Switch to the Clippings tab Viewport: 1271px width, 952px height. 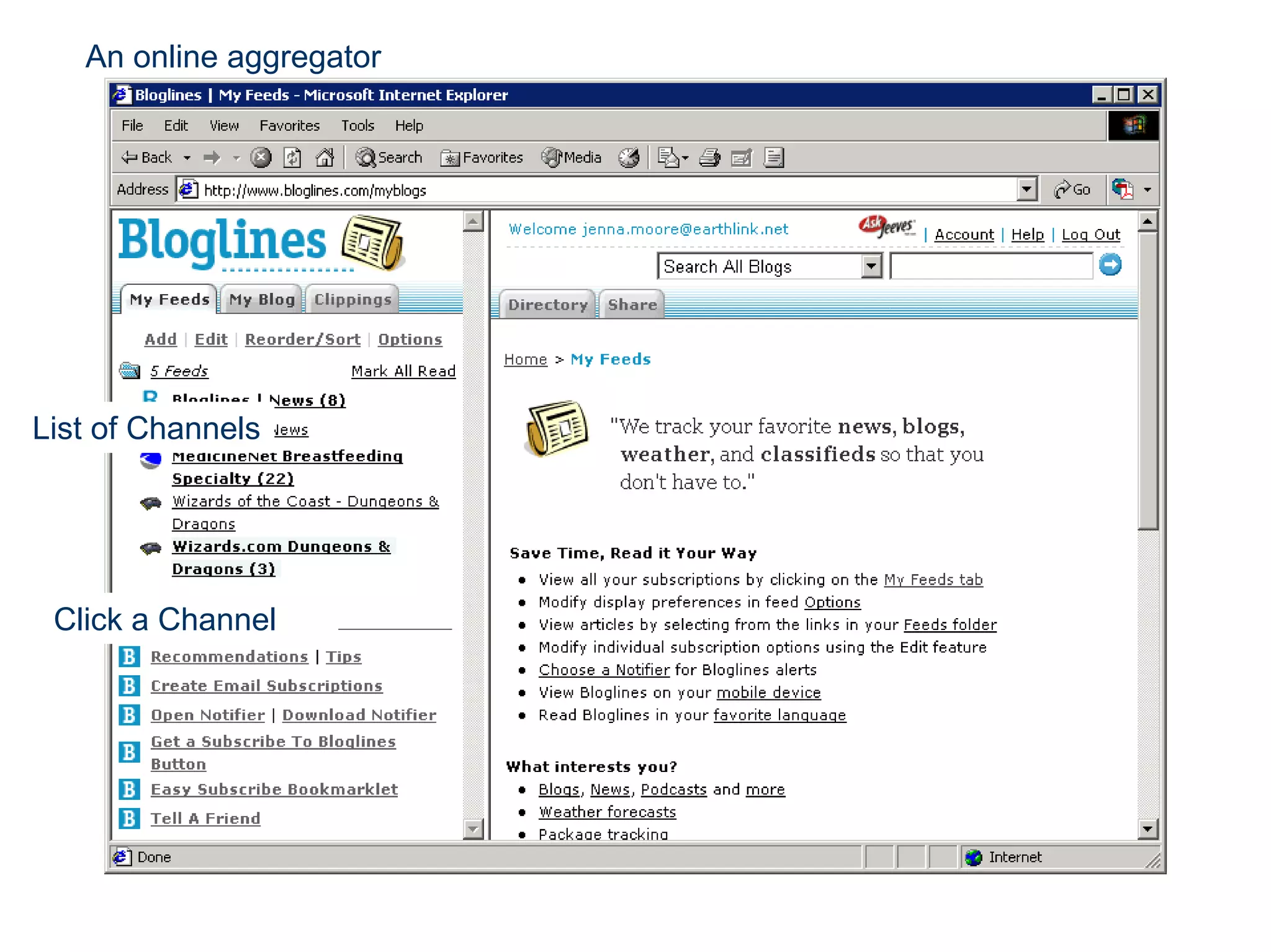353,299
